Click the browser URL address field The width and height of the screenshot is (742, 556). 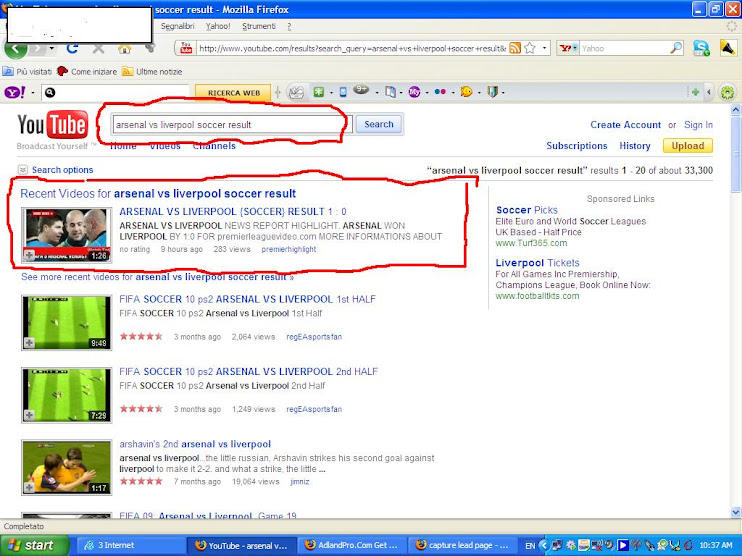352,48
